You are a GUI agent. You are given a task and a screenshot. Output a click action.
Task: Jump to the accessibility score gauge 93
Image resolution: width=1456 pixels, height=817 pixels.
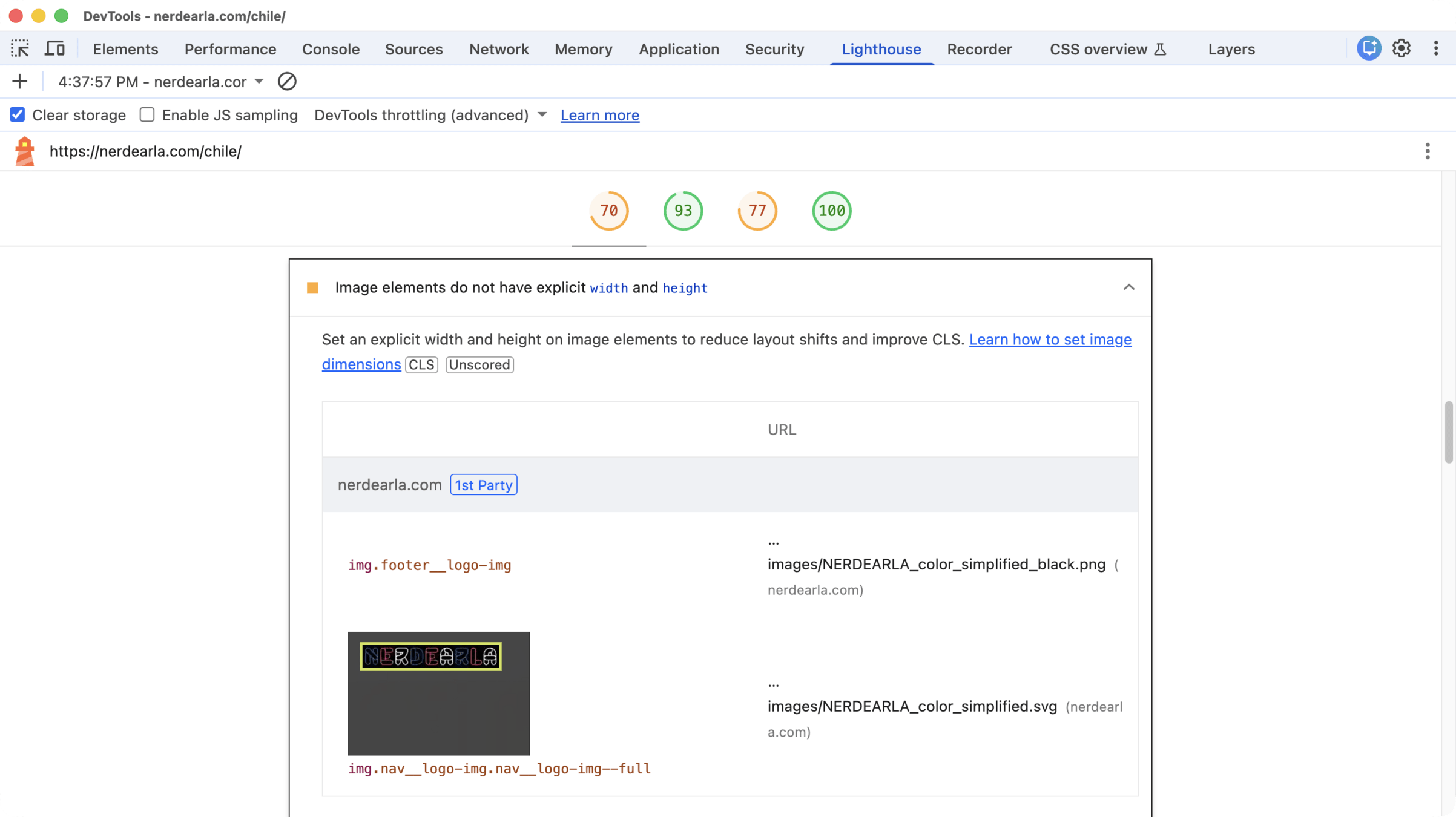pos(683,211)
